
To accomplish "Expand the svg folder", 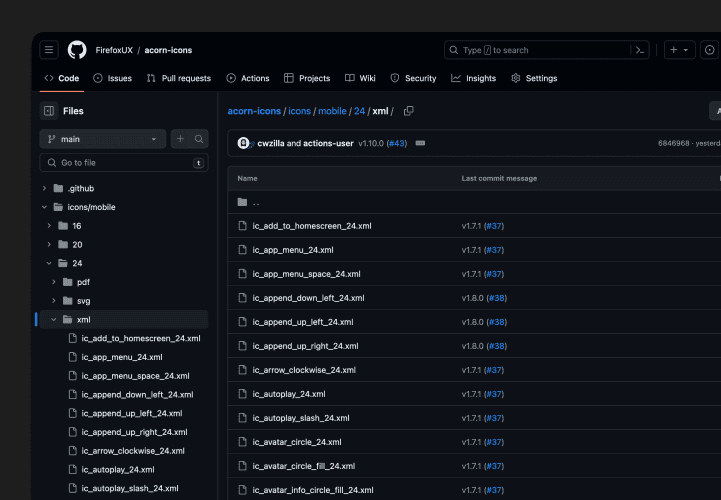I will 54,301.
